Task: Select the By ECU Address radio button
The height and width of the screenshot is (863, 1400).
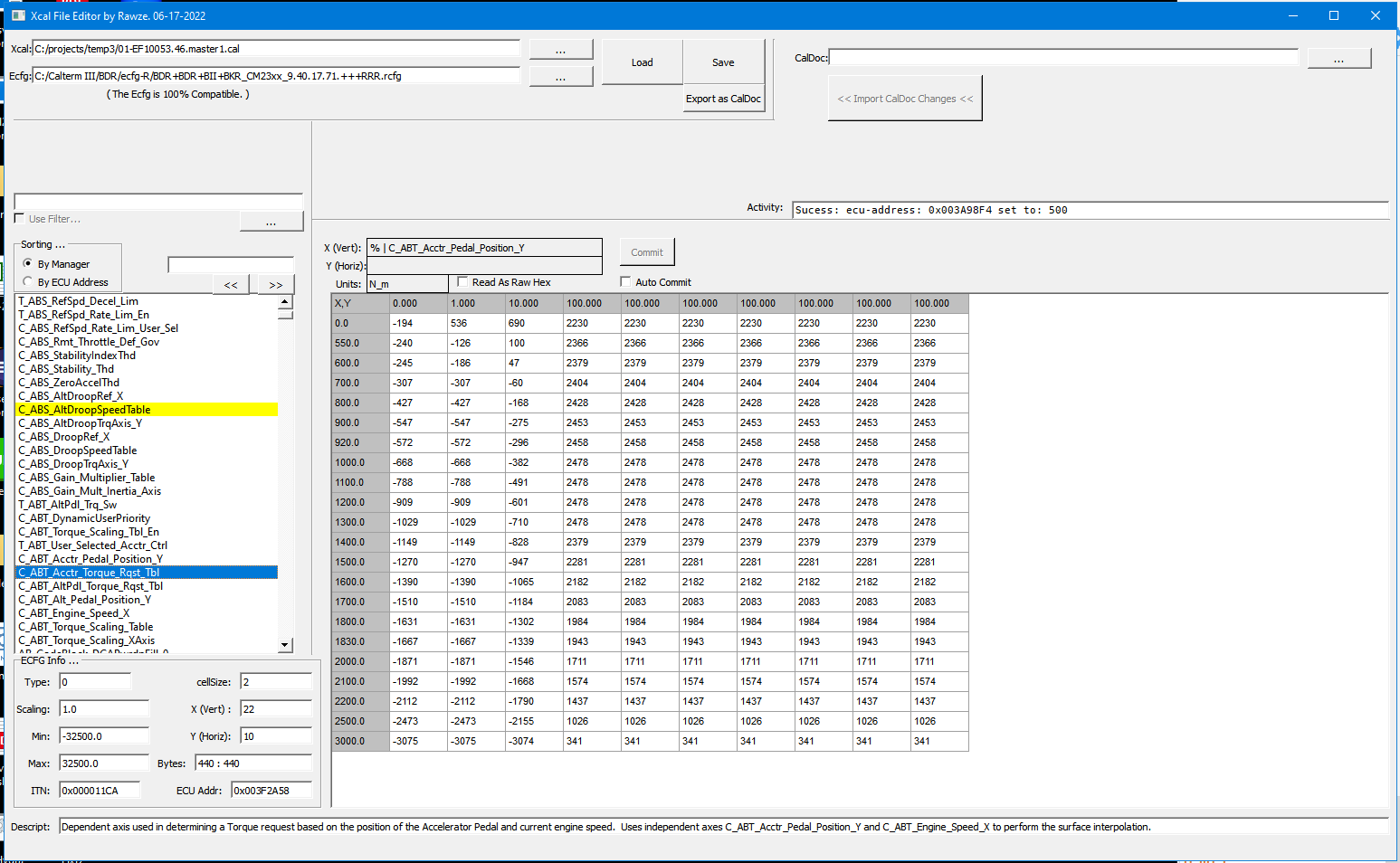Action: pyautogui.click(x=28, y=281)
